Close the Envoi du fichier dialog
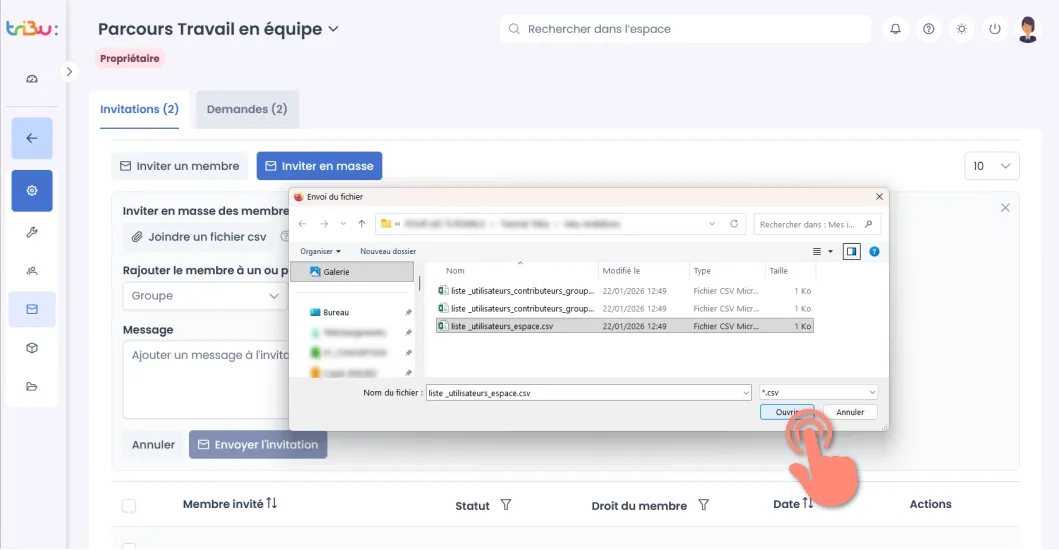The height and width of the screenshot is (550, 1059). 879,197
